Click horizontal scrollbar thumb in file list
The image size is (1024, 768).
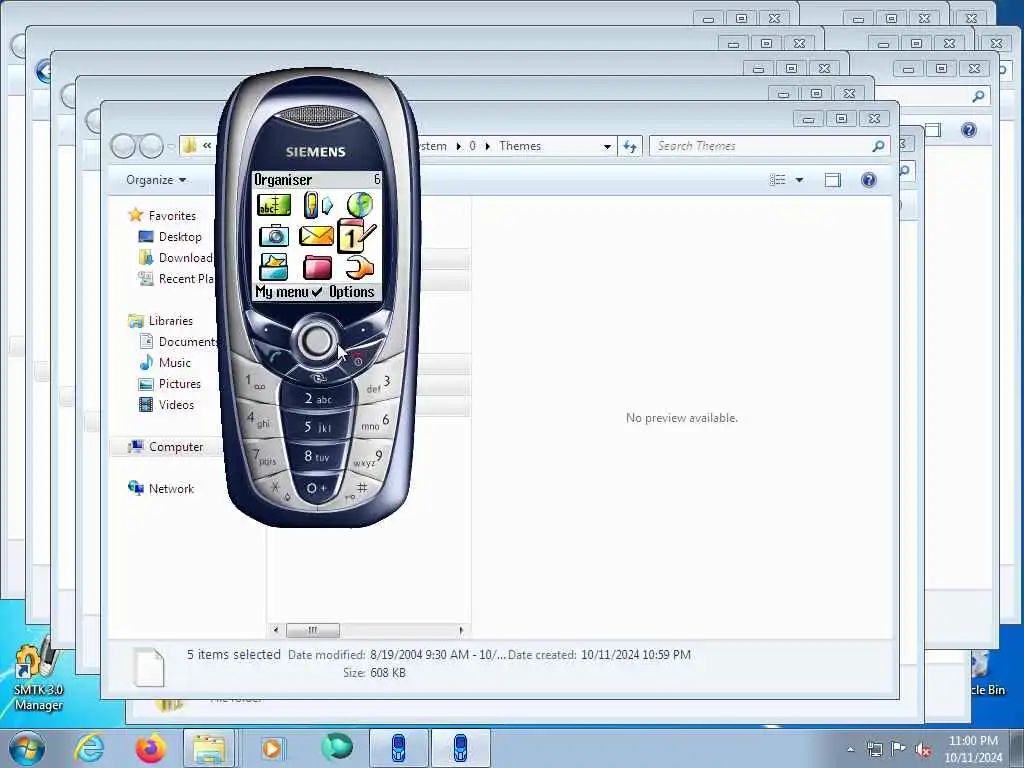313,630
